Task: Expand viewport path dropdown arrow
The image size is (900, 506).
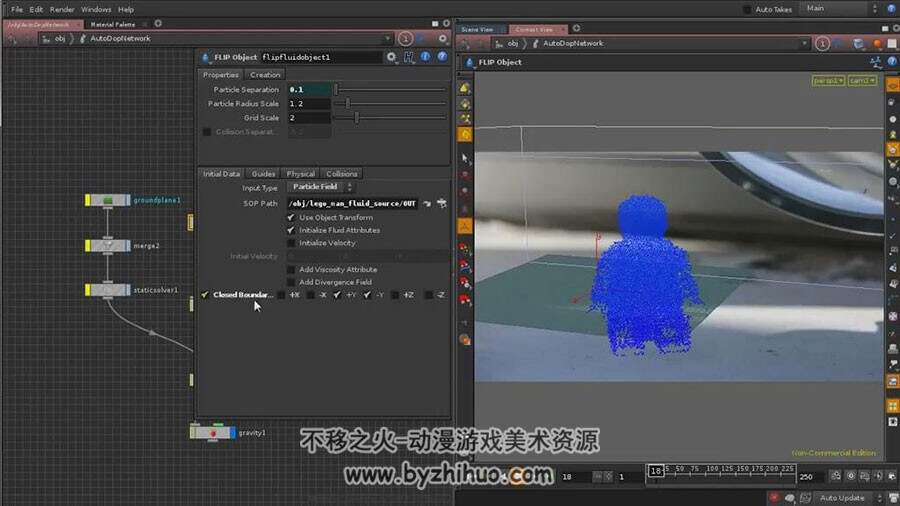Action: [804, 44]
